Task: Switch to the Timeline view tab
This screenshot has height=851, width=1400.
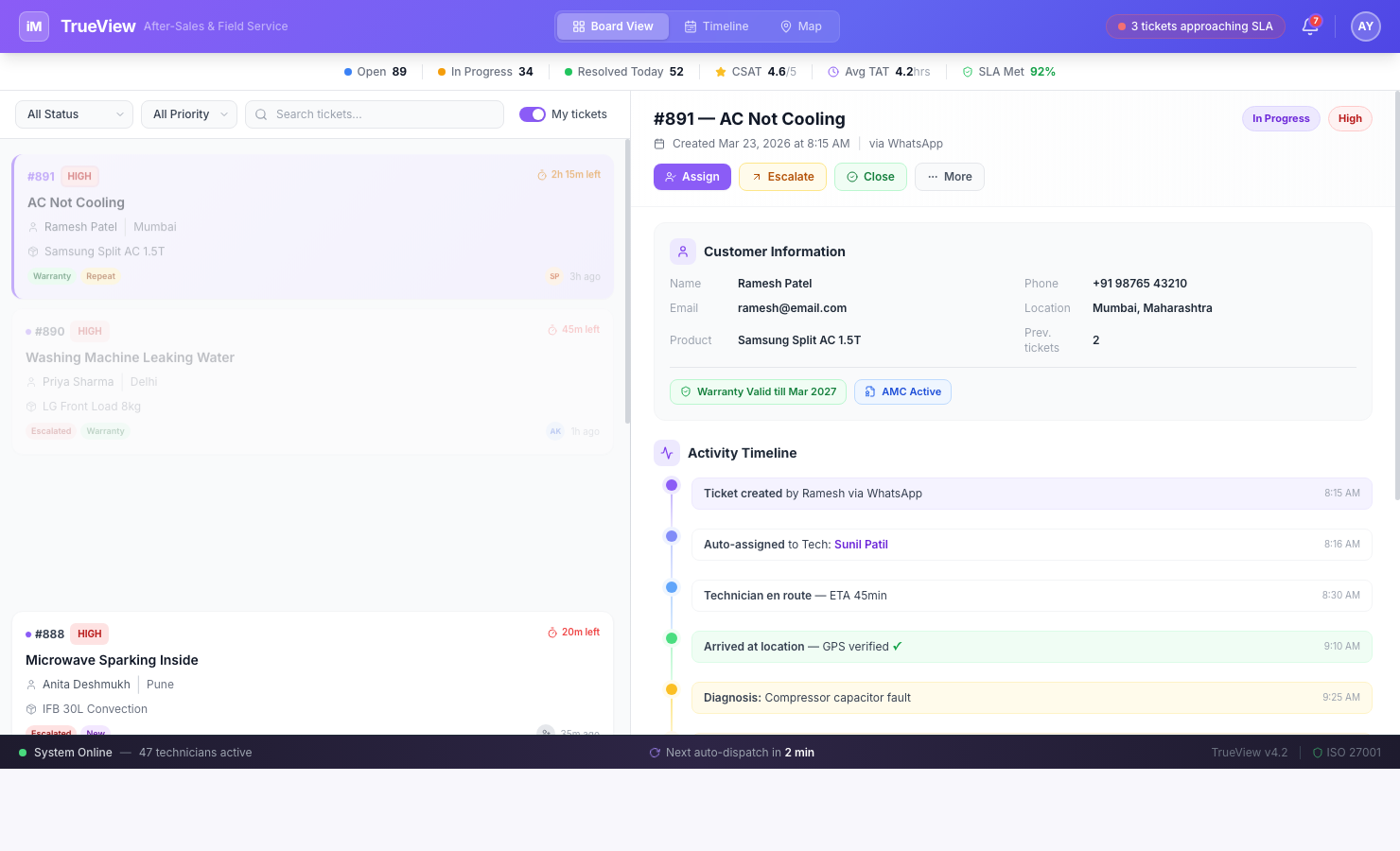Action: coord(717,26)
